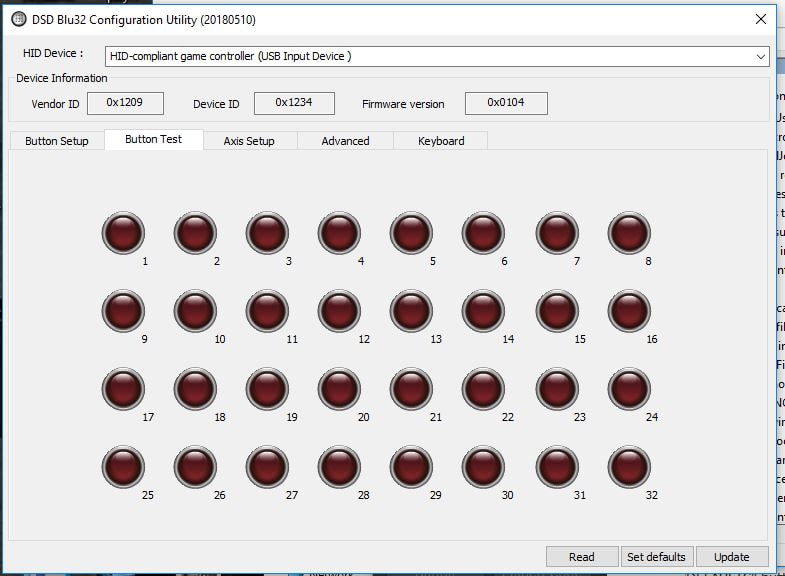
Task: Open the Advanced tab
Action: point(345,141)
